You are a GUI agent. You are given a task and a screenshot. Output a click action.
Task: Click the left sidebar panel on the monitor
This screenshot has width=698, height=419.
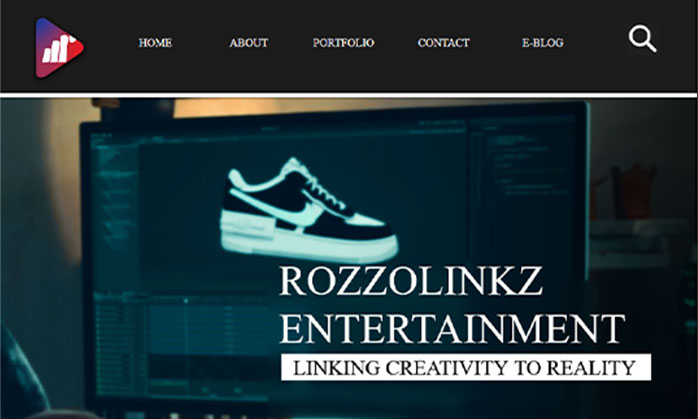(114, 209)
